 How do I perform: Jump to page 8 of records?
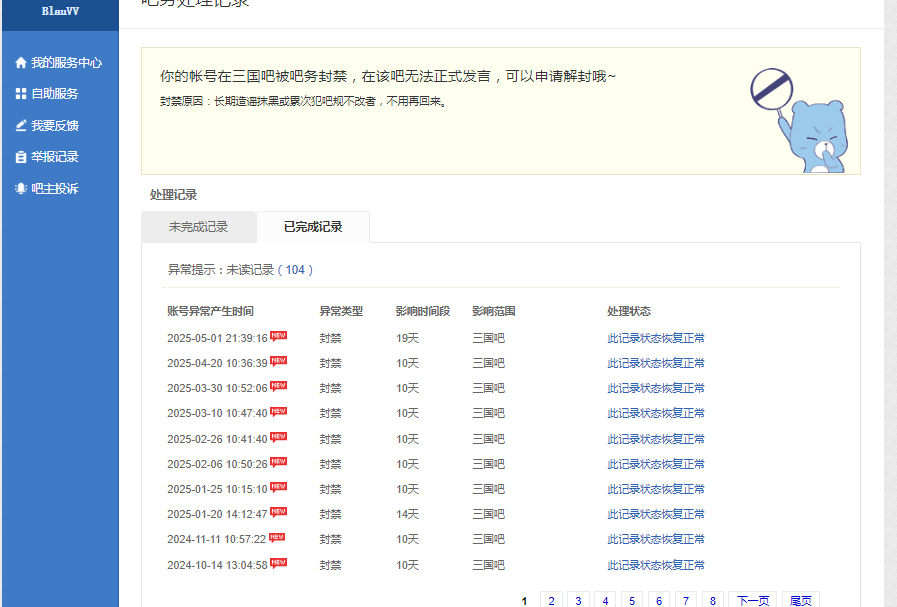[712, 601]
